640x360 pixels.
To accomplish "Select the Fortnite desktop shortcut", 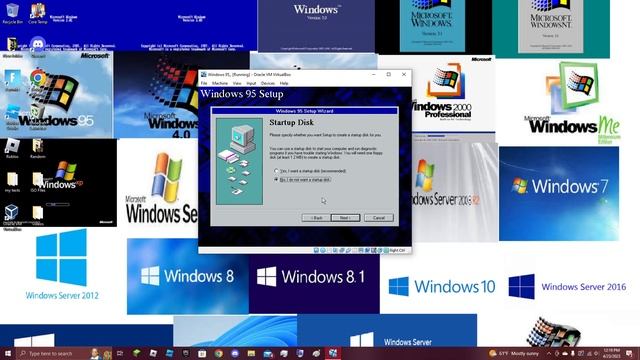I will coord(12,80).
